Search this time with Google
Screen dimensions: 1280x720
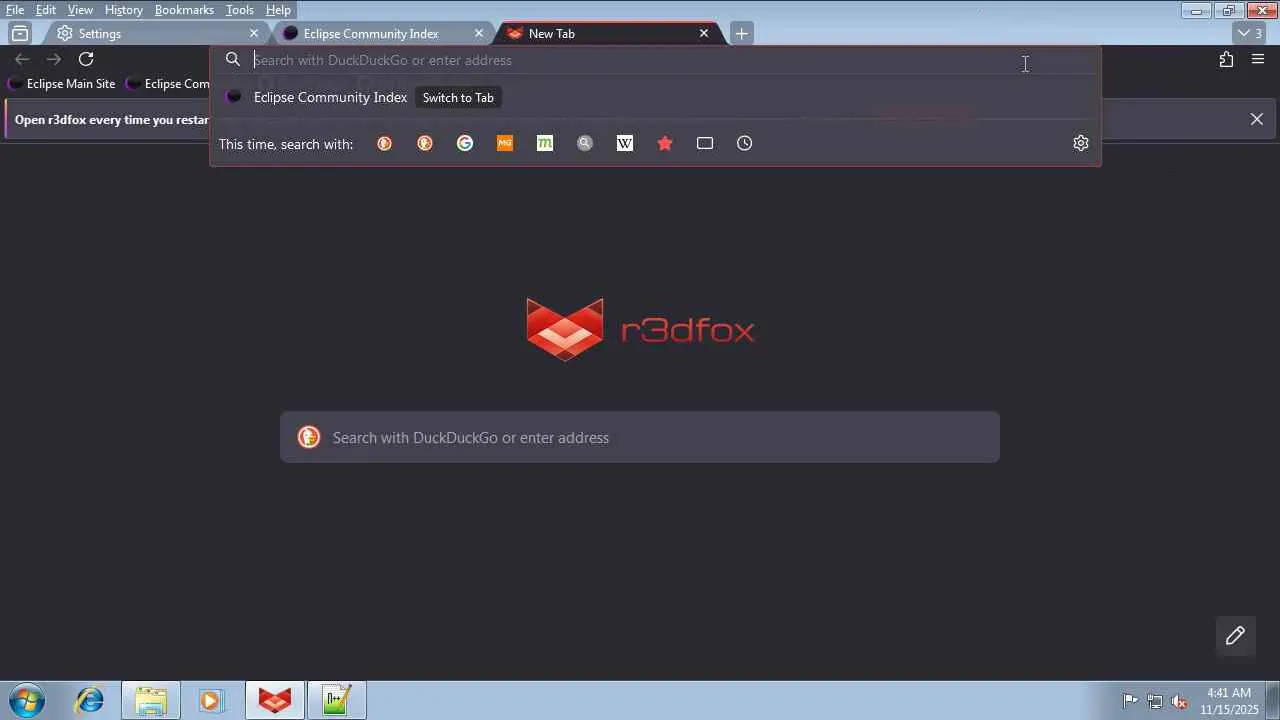coord(465,143)
